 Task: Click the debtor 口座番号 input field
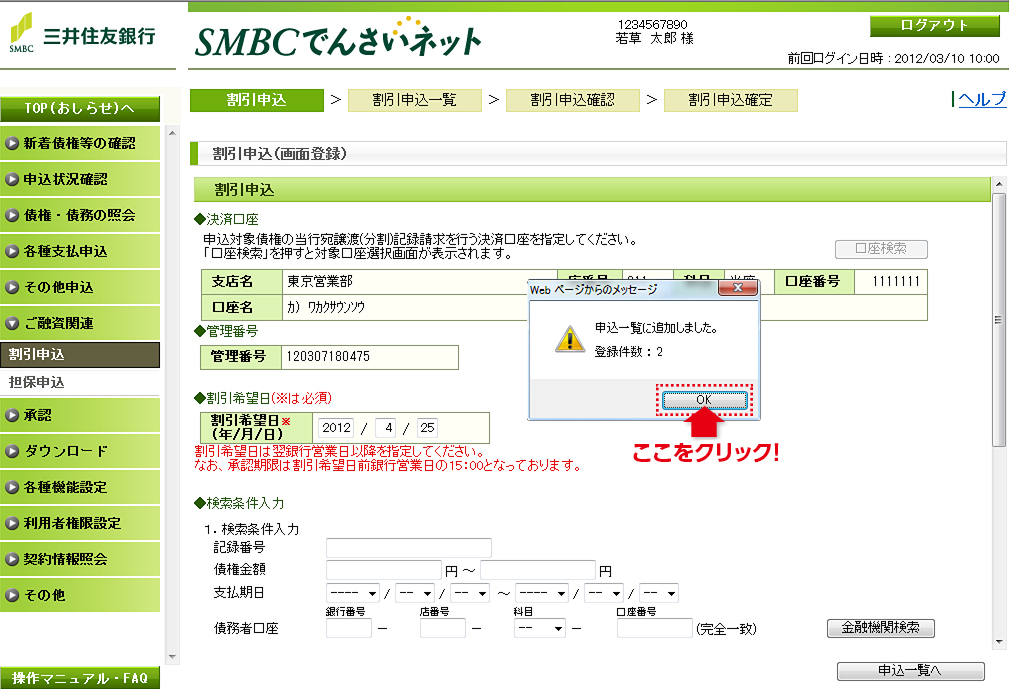tap(655, 628)
